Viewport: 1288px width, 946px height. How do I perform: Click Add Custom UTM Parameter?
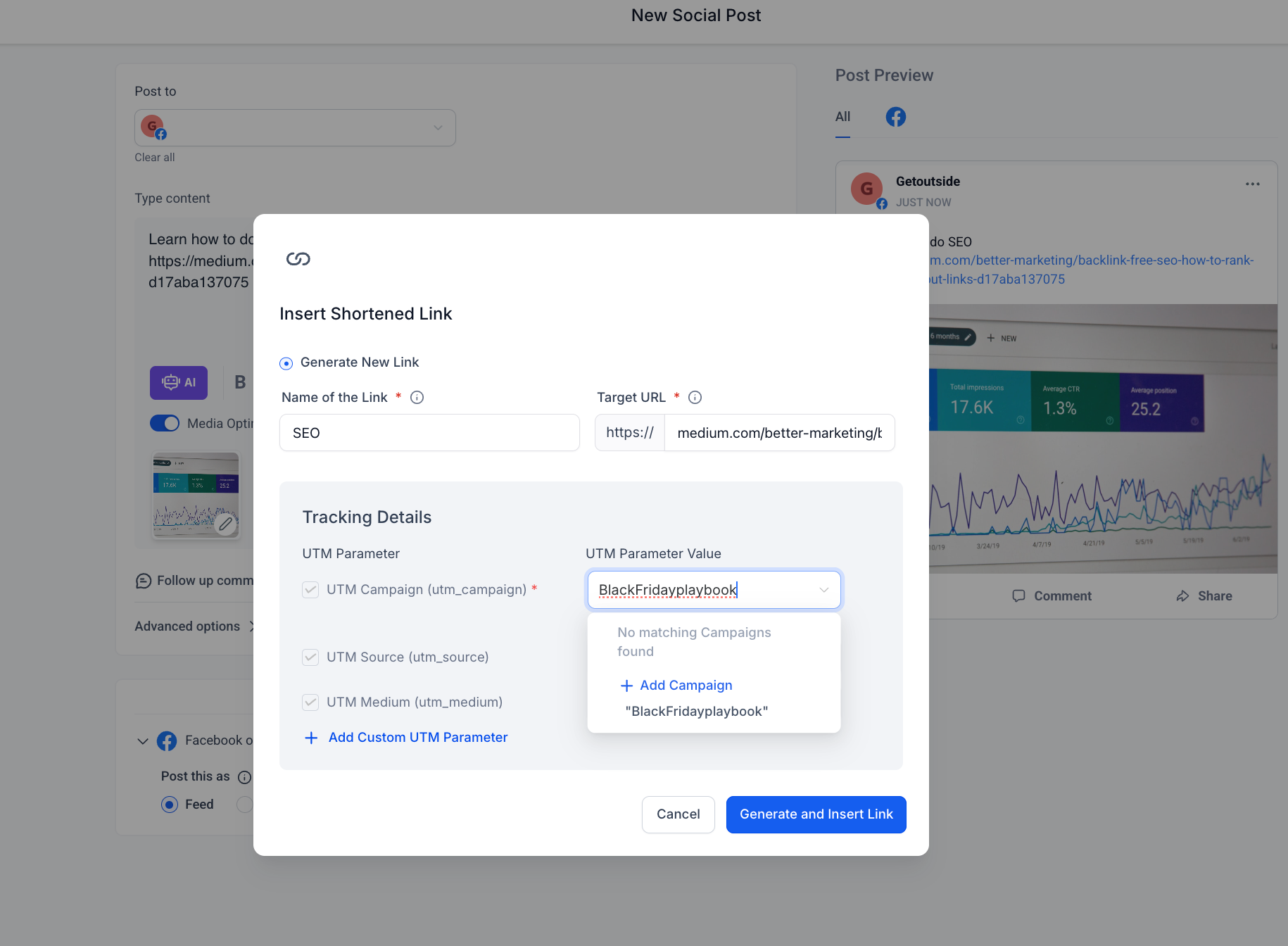tap(417, 737)
